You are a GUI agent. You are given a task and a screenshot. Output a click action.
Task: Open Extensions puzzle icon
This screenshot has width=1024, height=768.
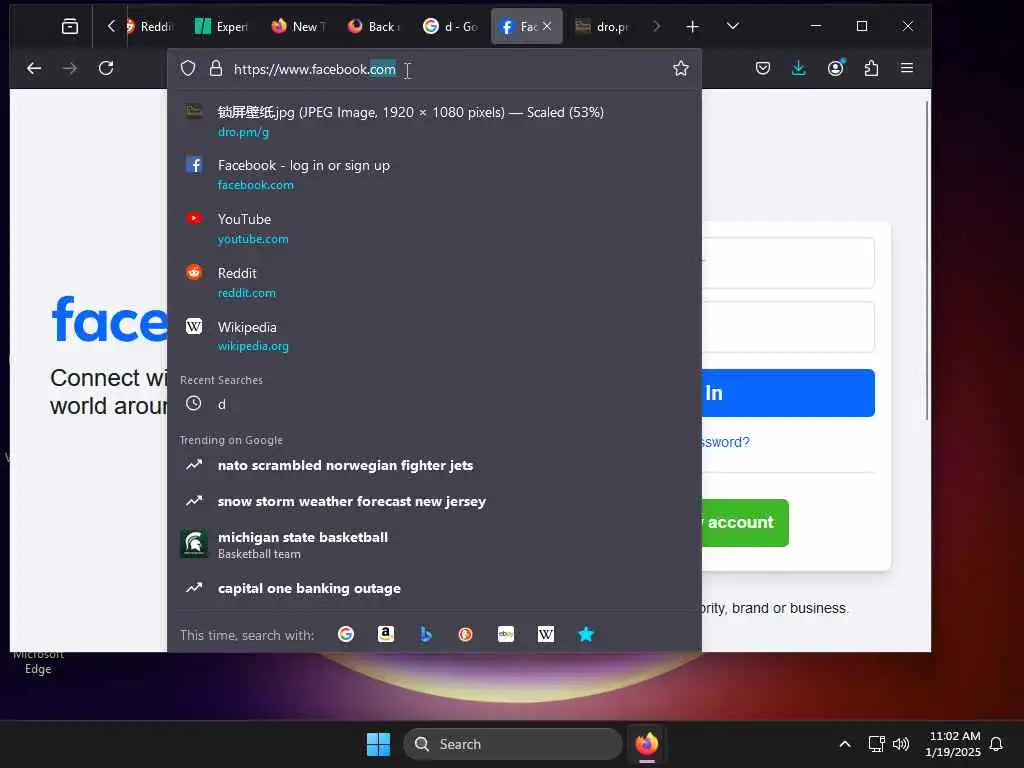pyautogui.click(x=871, y=68)
